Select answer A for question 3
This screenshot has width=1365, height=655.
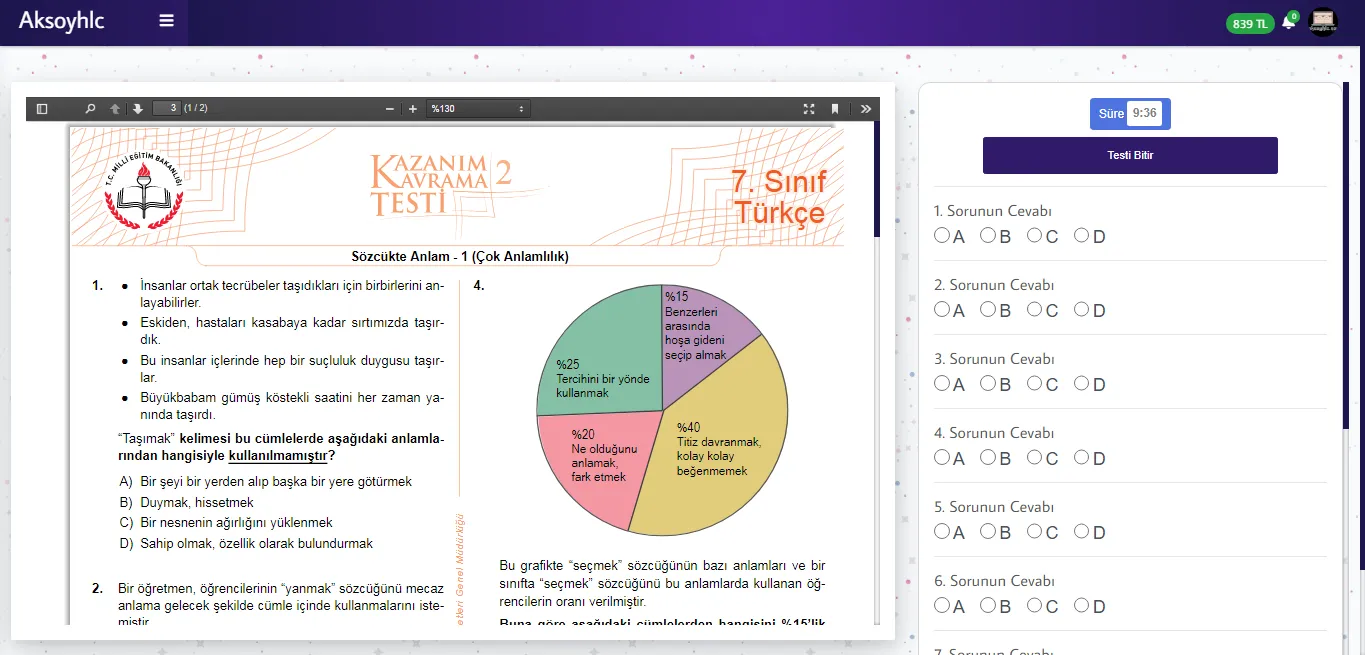(941, 383)
